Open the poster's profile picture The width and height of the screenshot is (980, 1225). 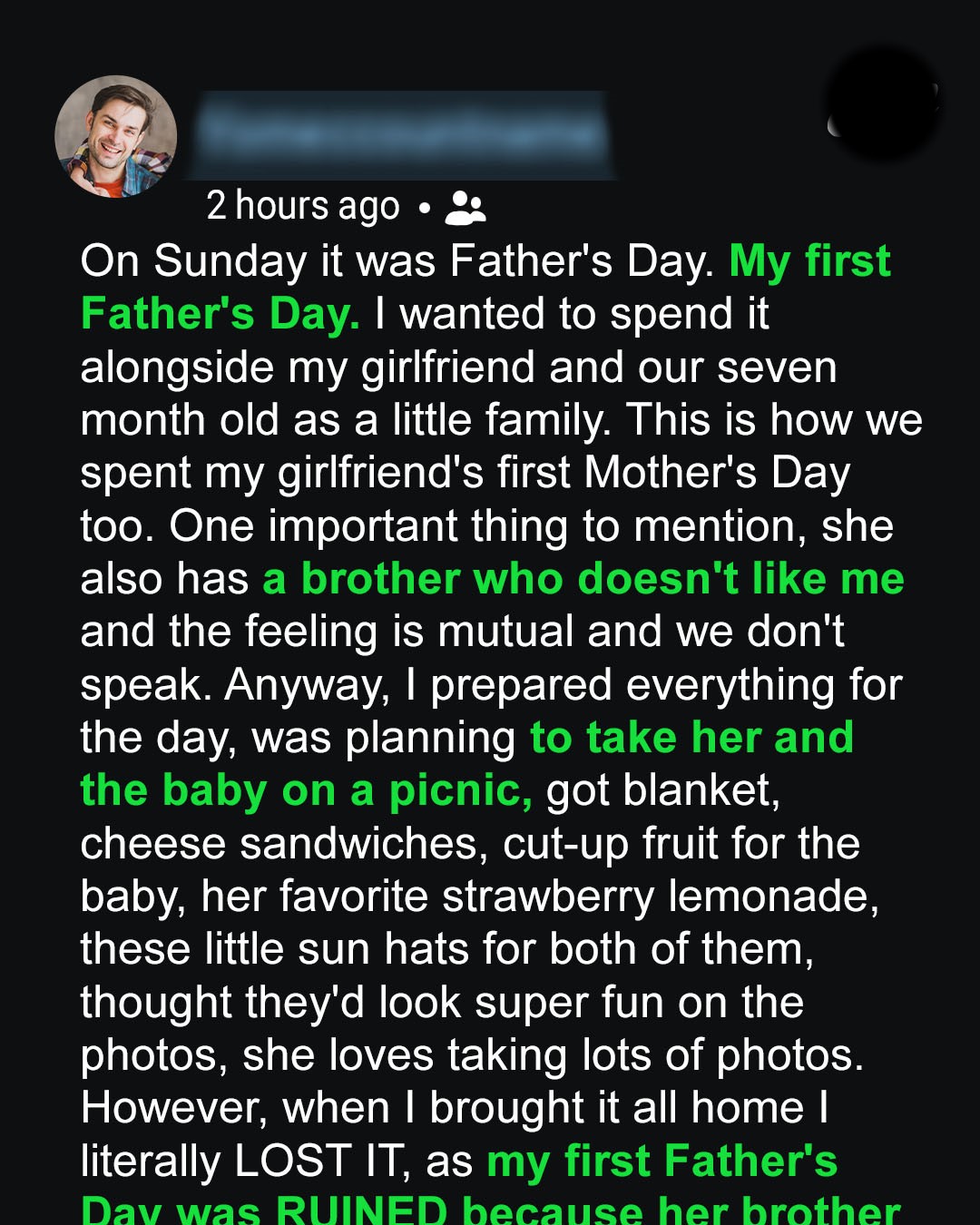(116, 136)
